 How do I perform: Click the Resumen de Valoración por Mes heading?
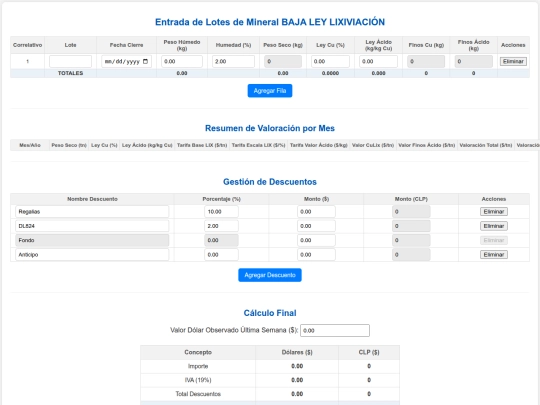(270, 128)
